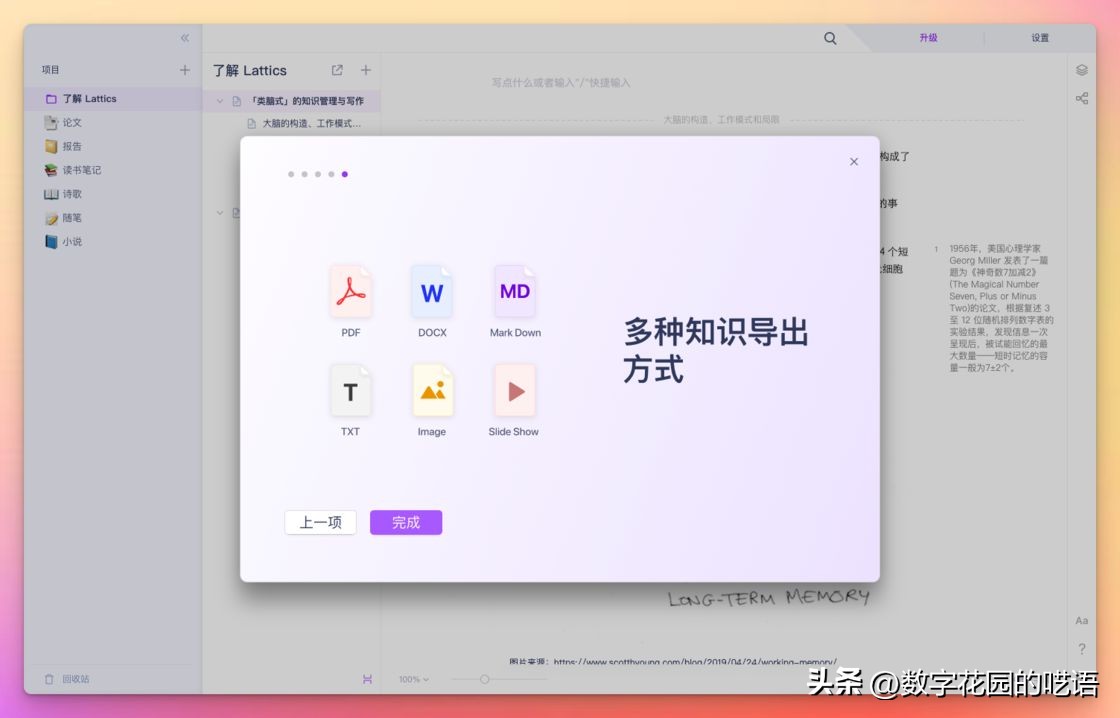1120x718 pixels.
Task: Click the Georg Miller footnote text
Action: coord(1001,308)
